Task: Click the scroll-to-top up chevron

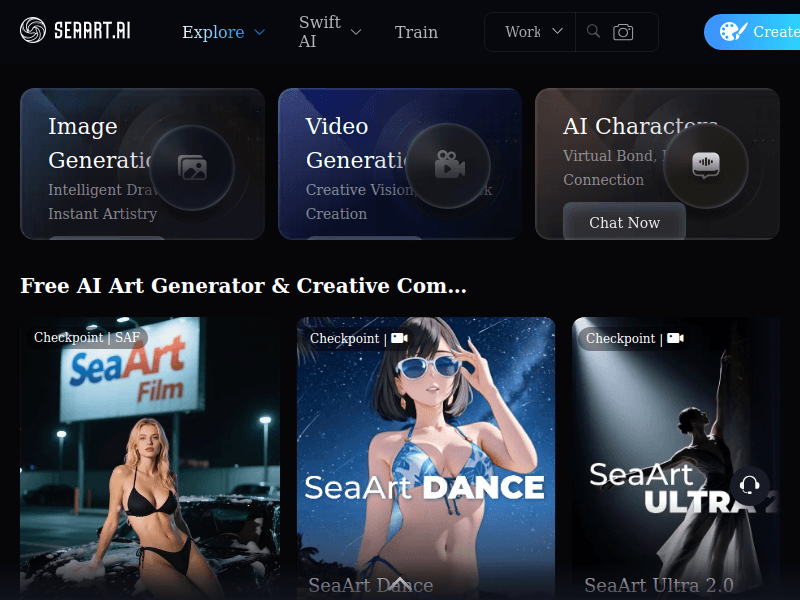Action: pyautogui.click(x=400, y=583)
